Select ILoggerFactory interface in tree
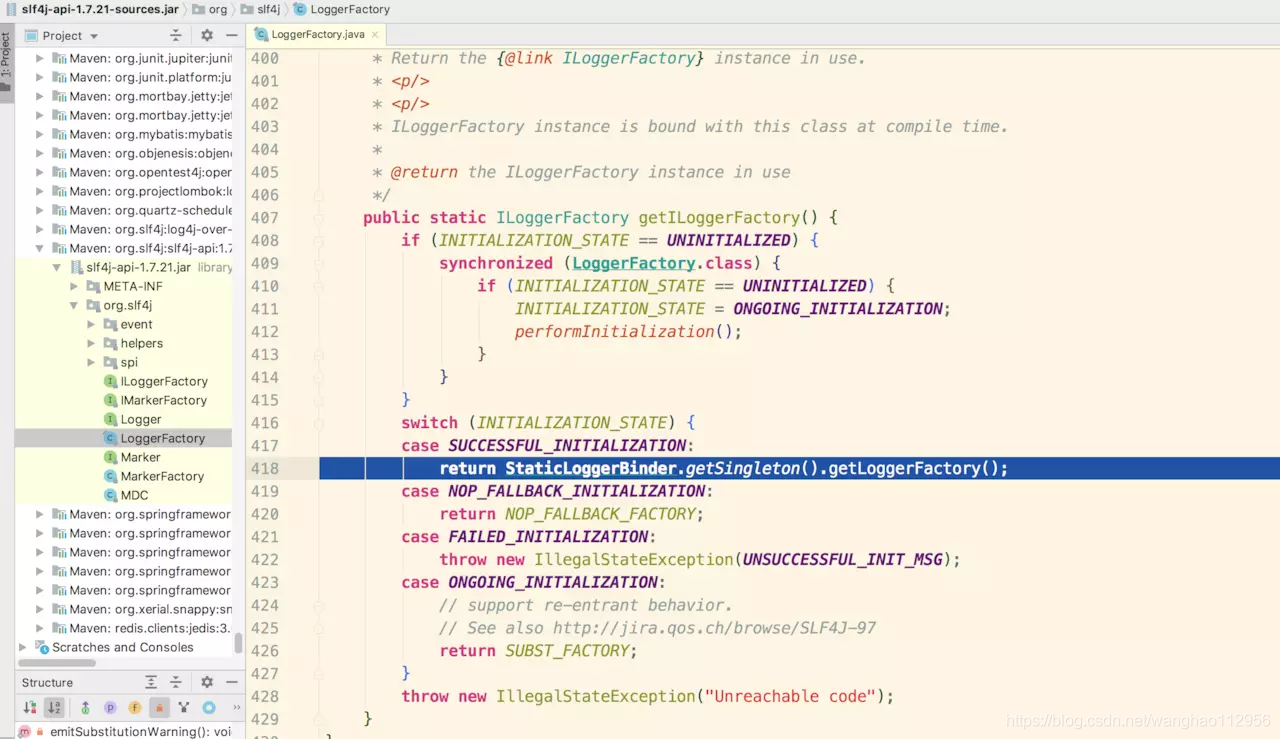Image resolution: width=1280 pixels, height=739 pixels. [x=164, y=381]
